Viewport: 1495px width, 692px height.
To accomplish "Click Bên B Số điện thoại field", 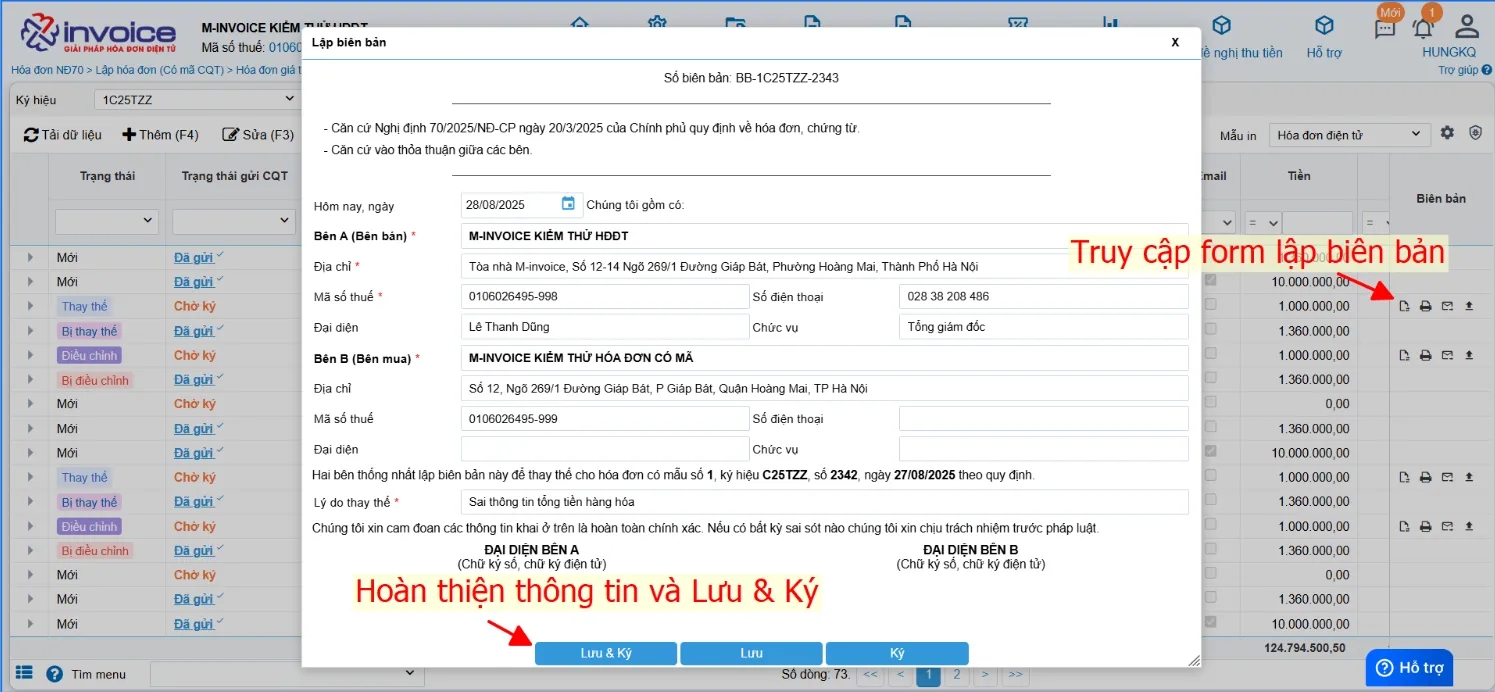I will pyautogui.click(x=1043, y=419).
